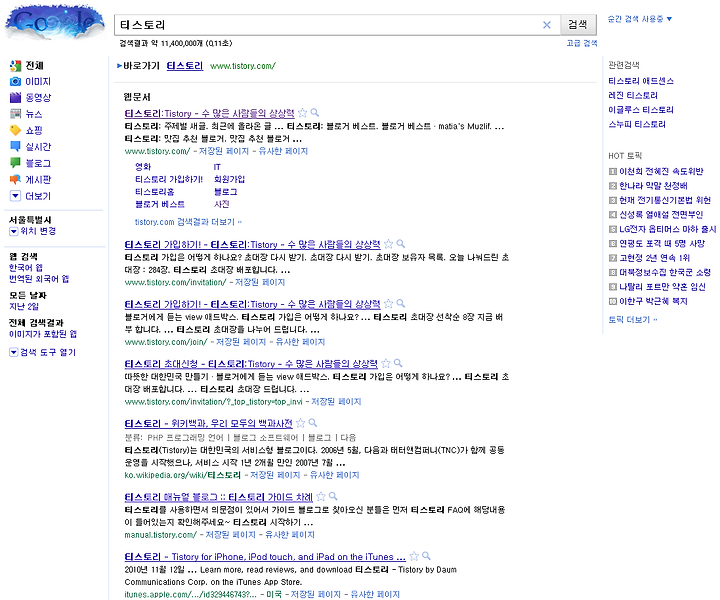Preview the www.tistory.com/join/ result with the magnifier
The width and height of the screenshot is (720, 600).
coord(400,303)
